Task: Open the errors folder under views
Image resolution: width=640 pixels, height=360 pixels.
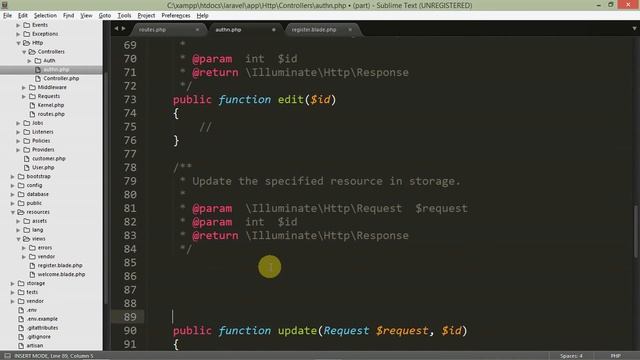Action: (45, 248)
